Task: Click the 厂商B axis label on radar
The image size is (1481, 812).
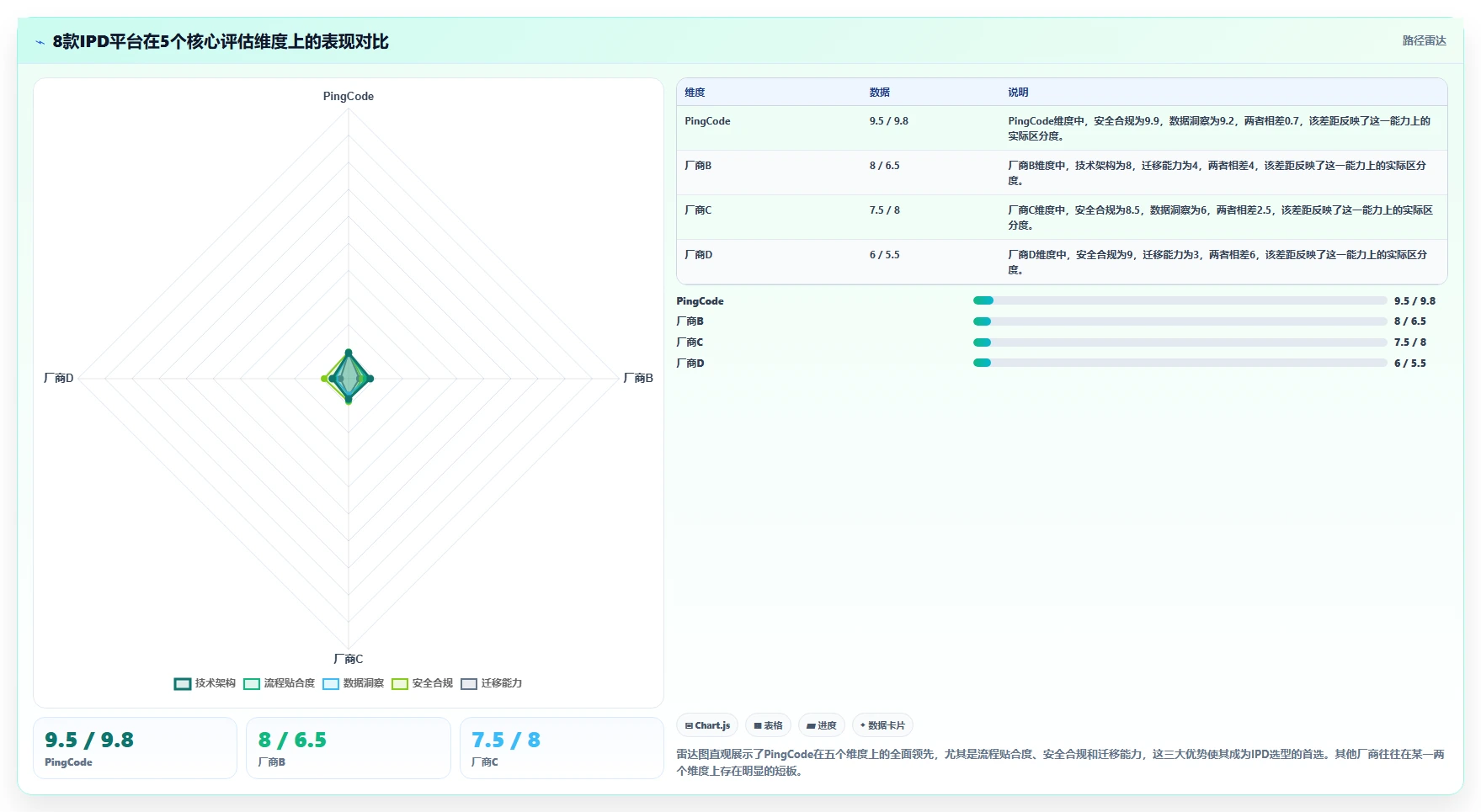Action: coord(638,379)
